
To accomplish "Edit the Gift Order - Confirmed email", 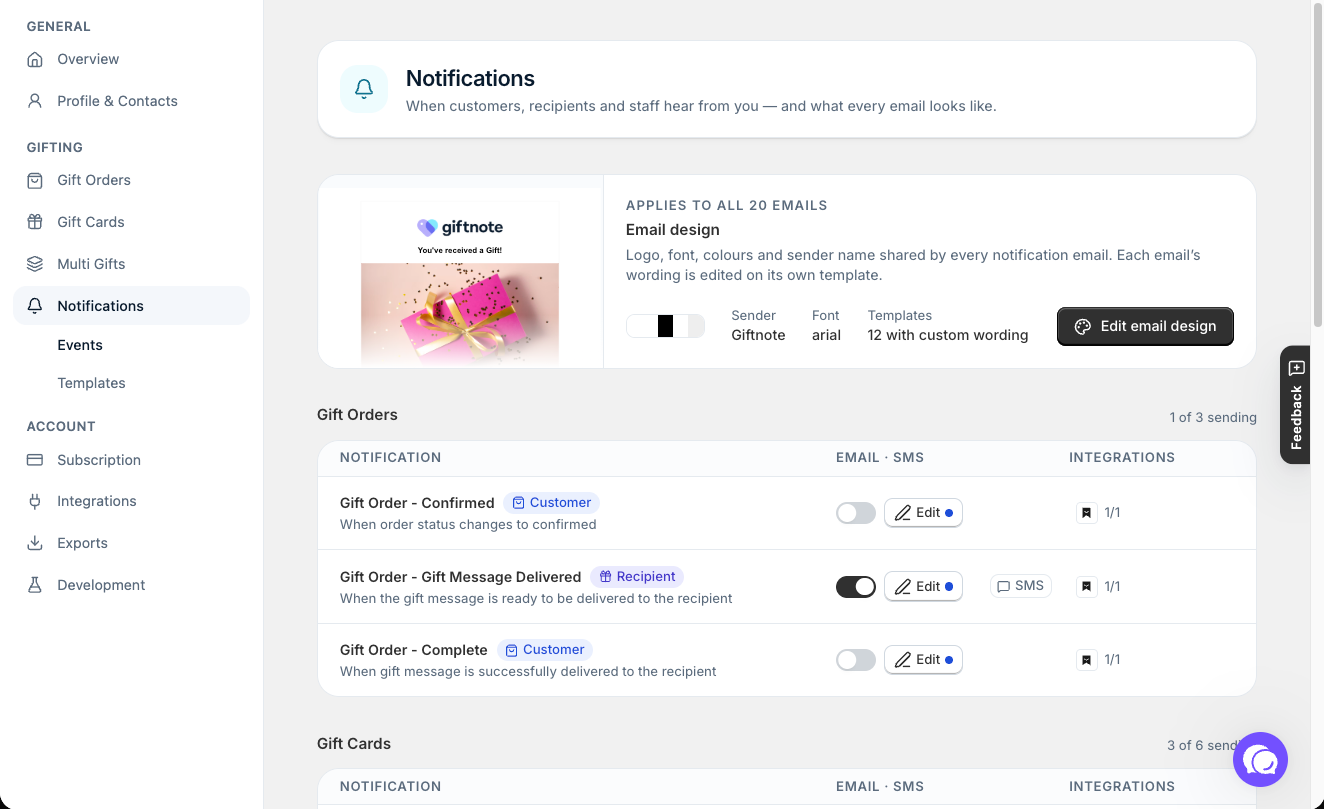I will click(x=923, y=513).
